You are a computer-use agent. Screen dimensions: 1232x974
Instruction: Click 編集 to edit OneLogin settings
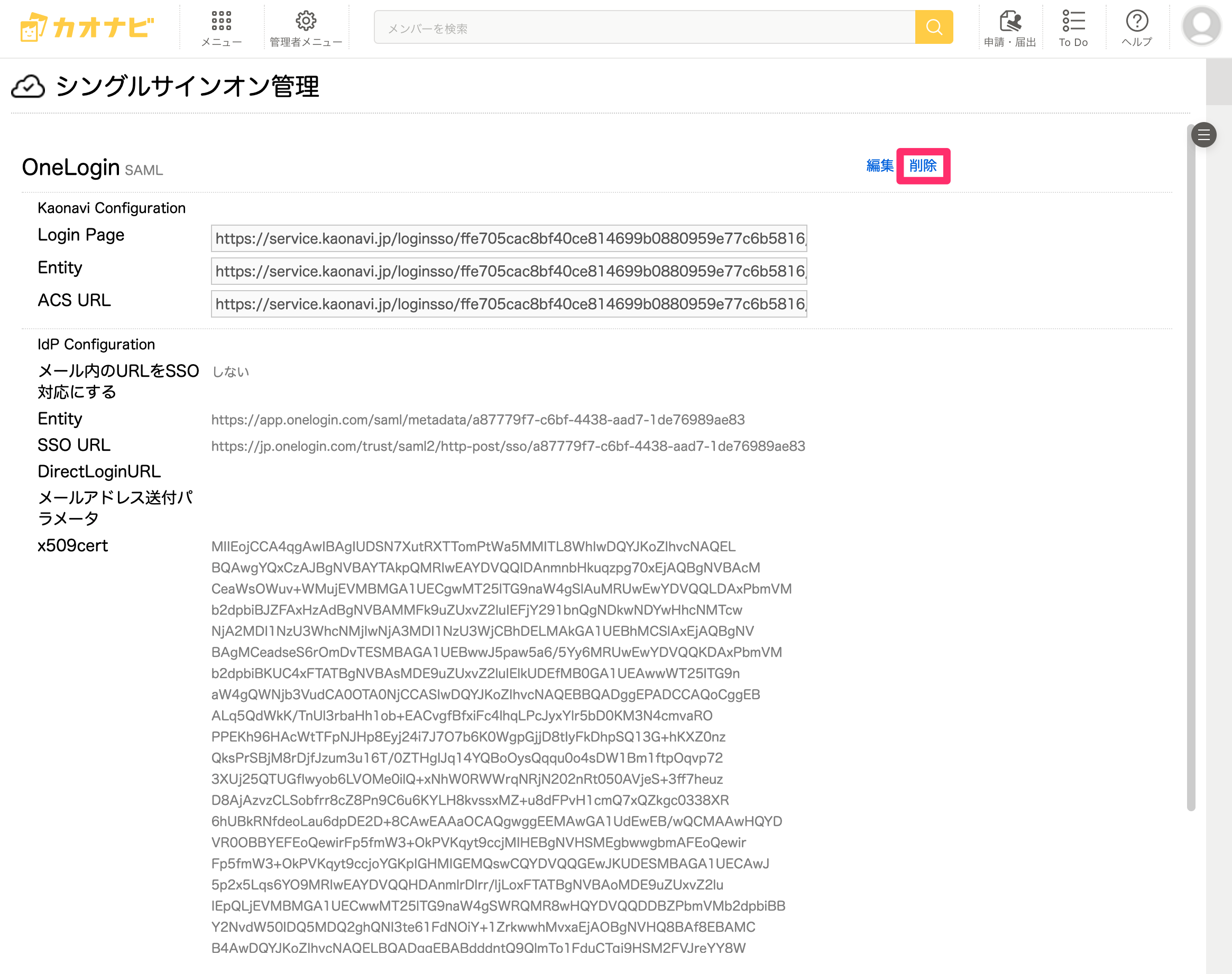point(879,165)
